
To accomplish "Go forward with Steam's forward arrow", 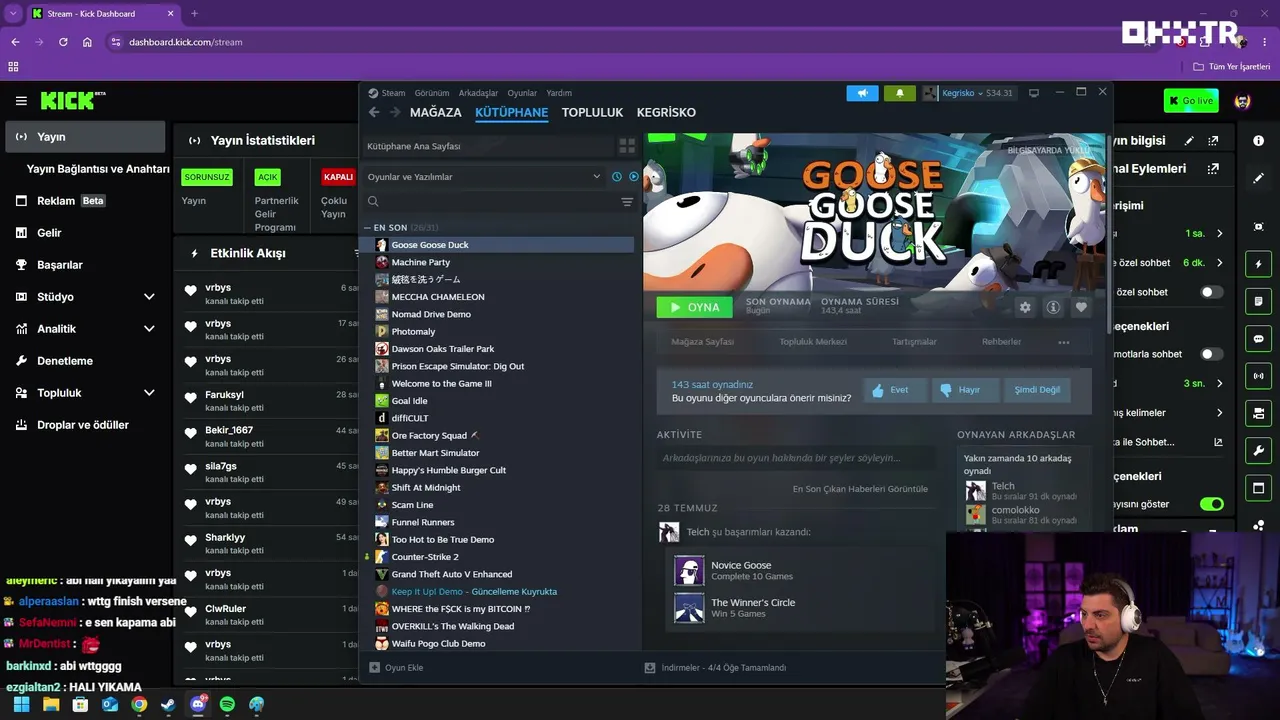I will 394,112.
